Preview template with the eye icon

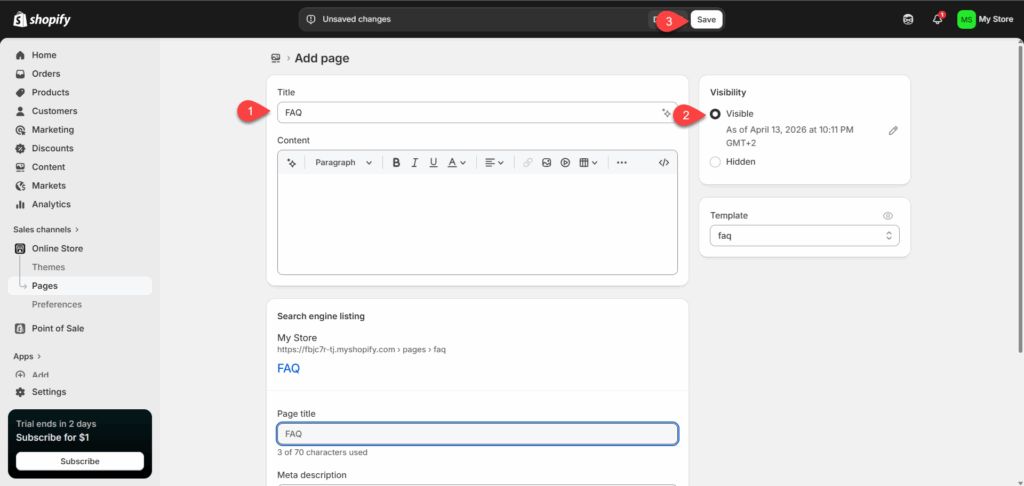tap(887, 216)
